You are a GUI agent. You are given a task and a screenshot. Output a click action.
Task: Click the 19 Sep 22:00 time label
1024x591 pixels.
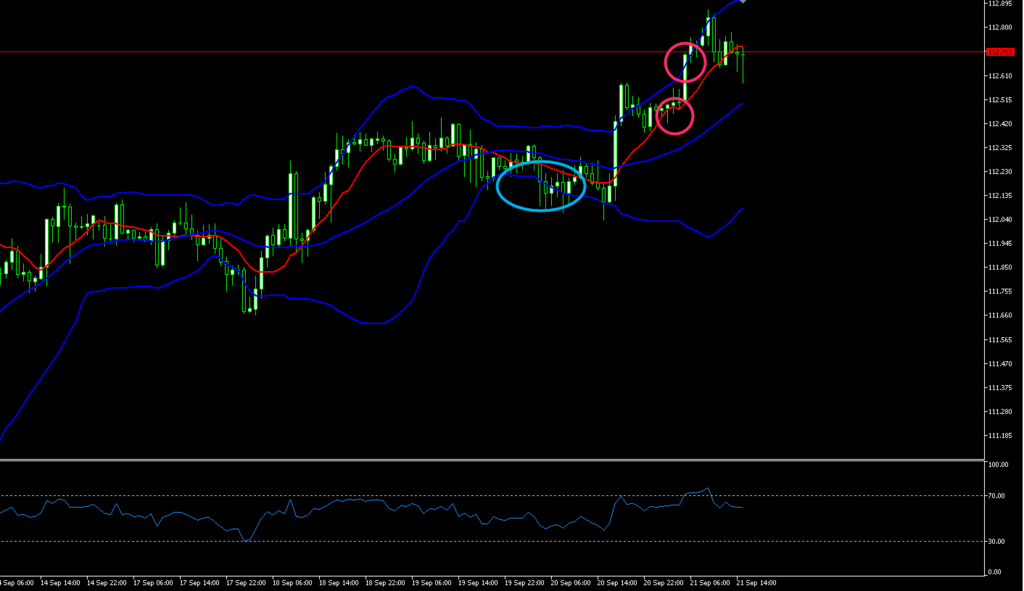[524, 583]
